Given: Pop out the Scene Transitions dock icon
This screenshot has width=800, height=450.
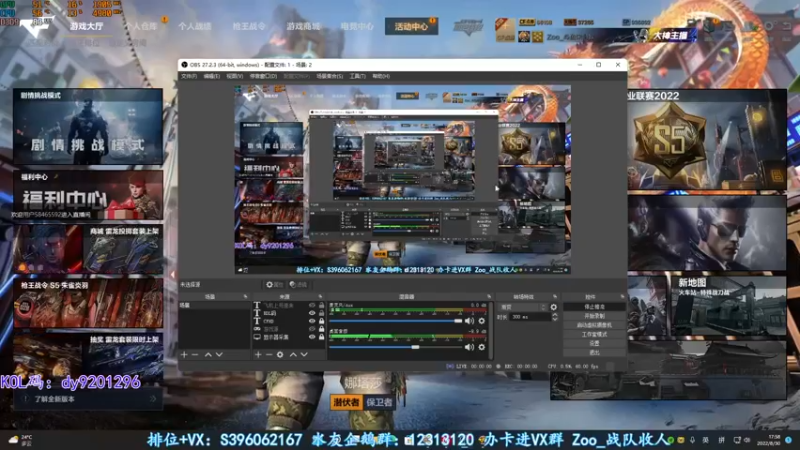Looking at the screenshot, I should [555, 296].
